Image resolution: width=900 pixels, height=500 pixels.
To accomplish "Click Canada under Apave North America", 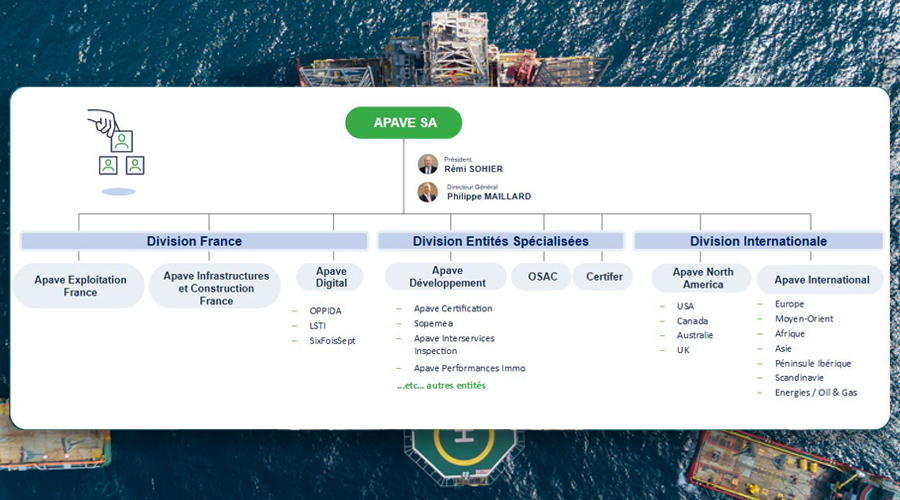I will [x=692, y=321].
